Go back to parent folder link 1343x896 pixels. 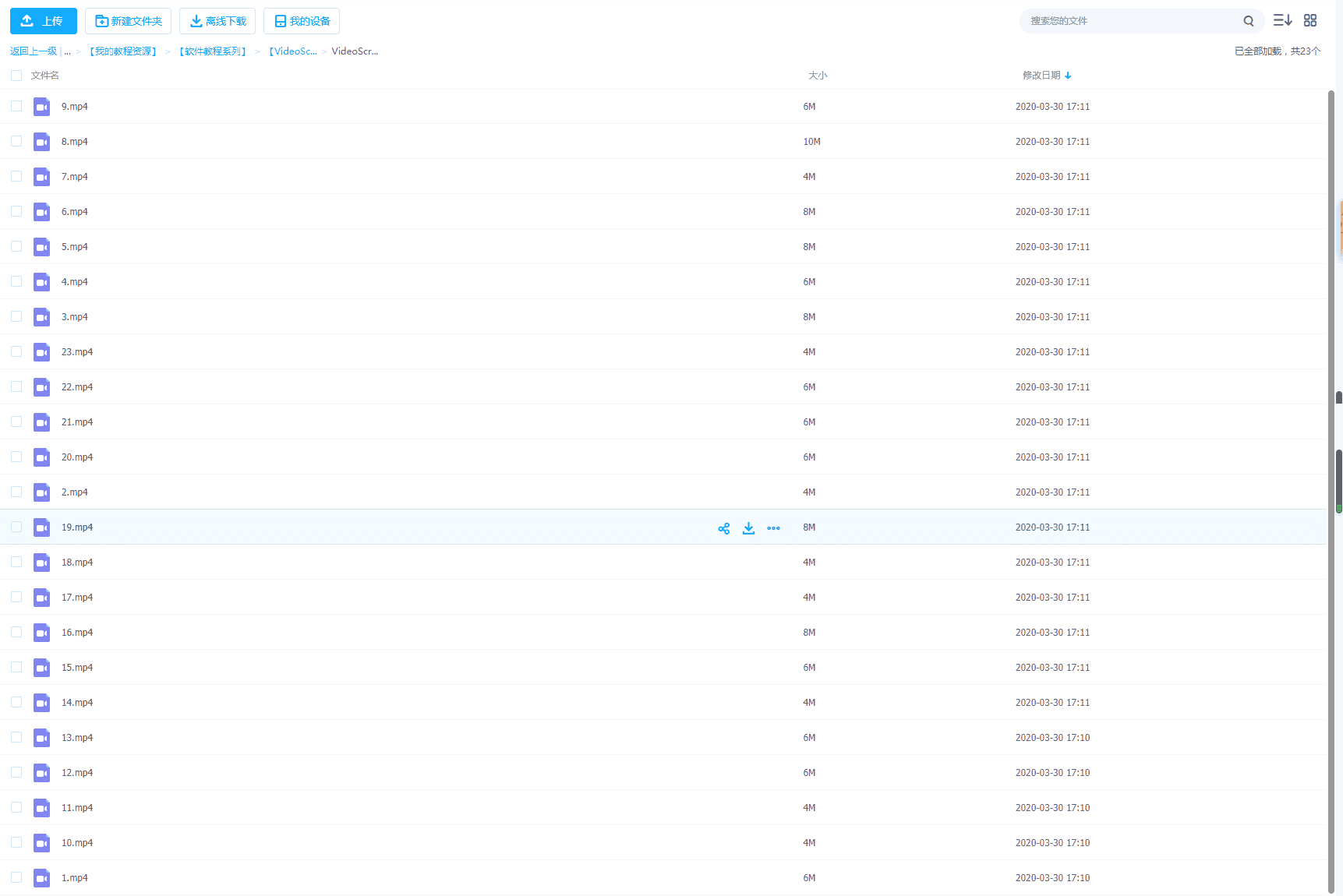pyautogui.click(x=34, y=51)
